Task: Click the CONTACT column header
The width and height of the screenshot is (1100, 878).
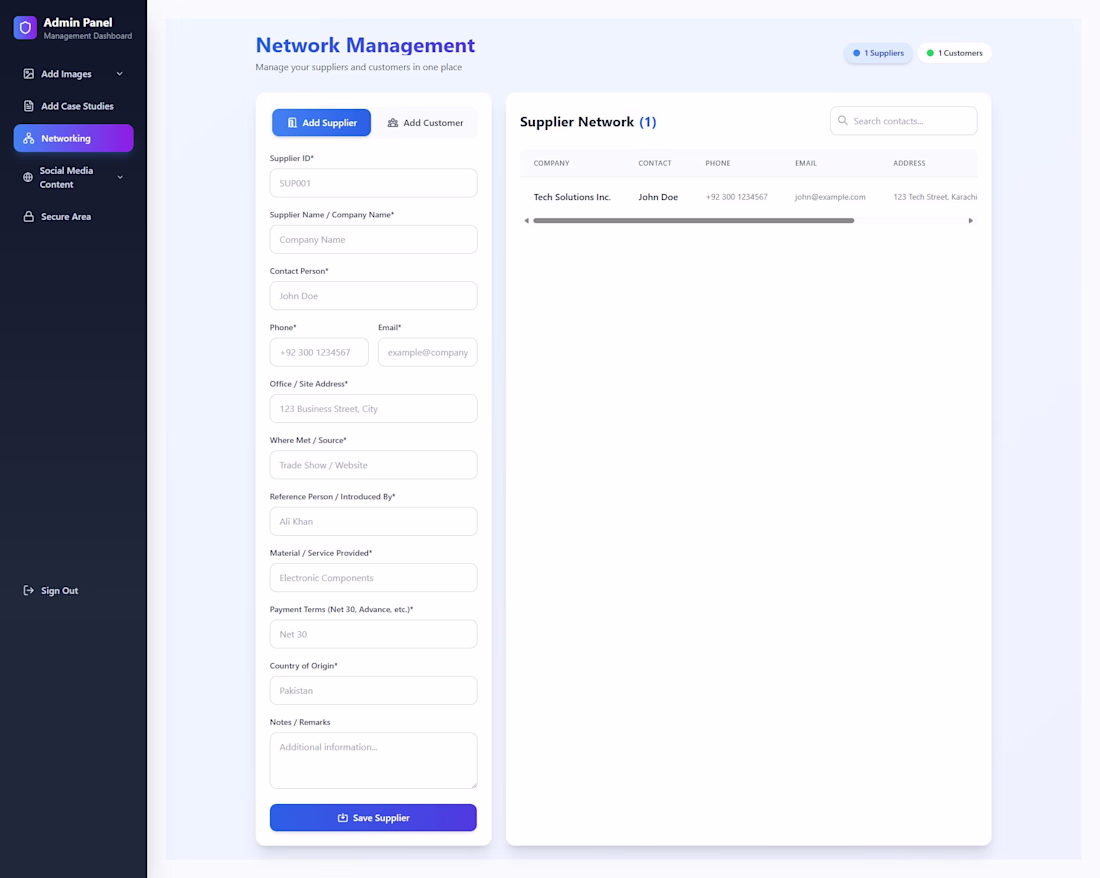Action: pos(655,163)
